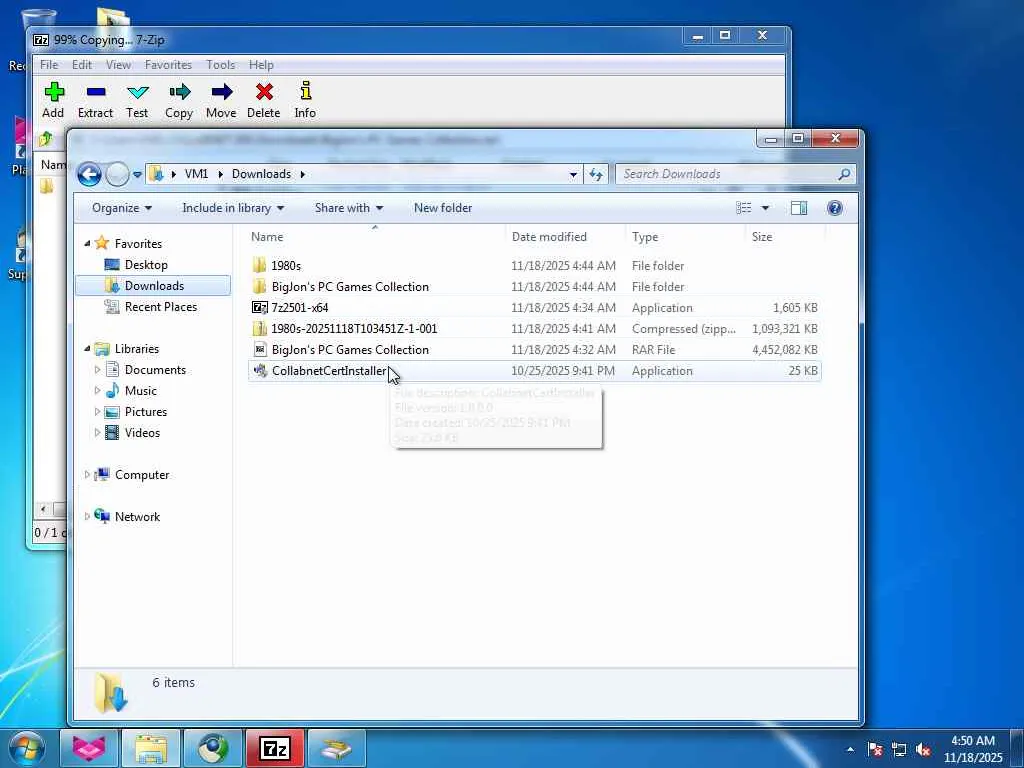The image size is (1024, 768).
Task: Expand the Documents library node
Action: tap(97, 370)
